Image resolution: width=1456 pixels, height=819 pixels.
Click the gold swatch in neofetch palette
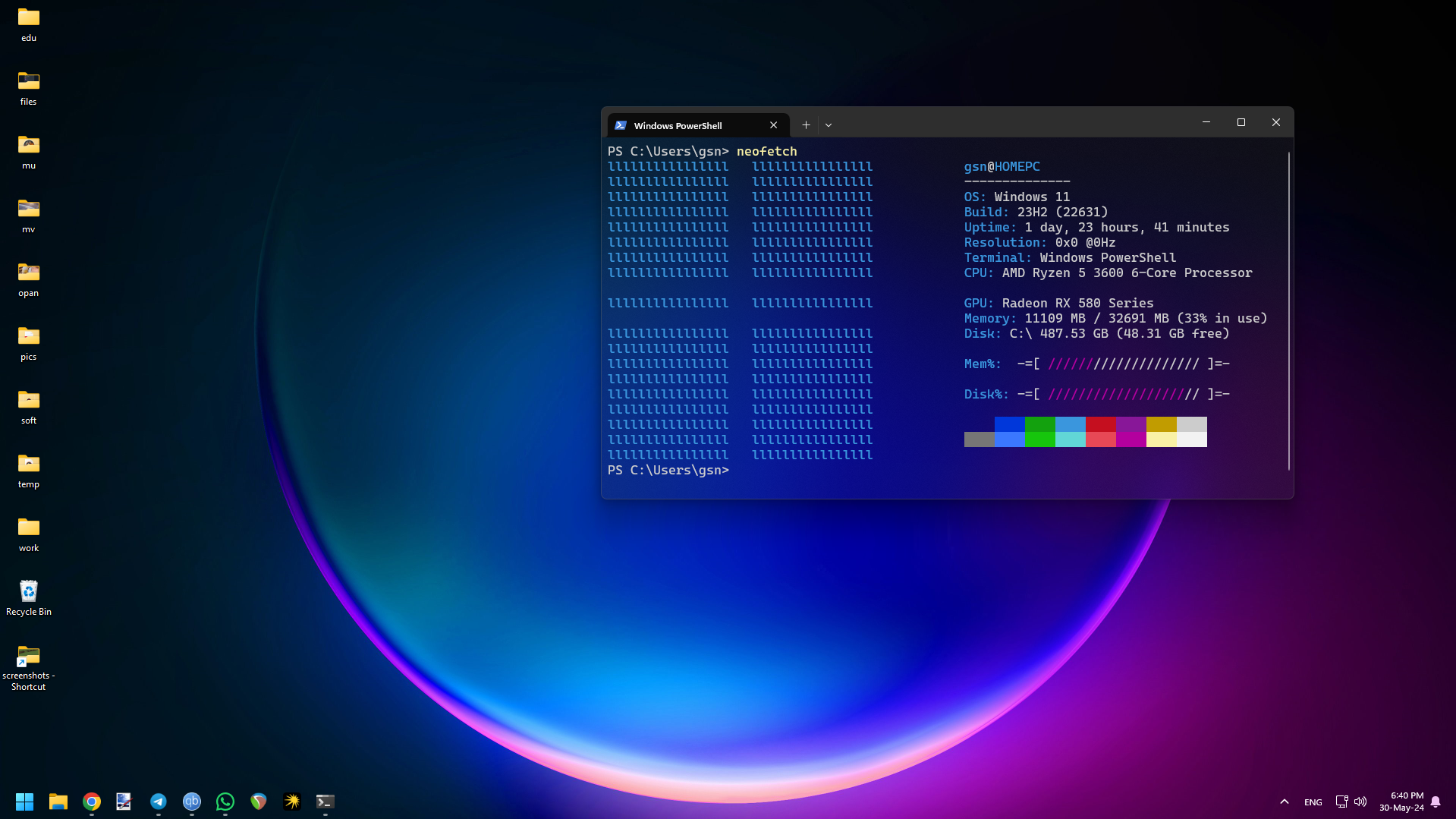[1162, 424]
